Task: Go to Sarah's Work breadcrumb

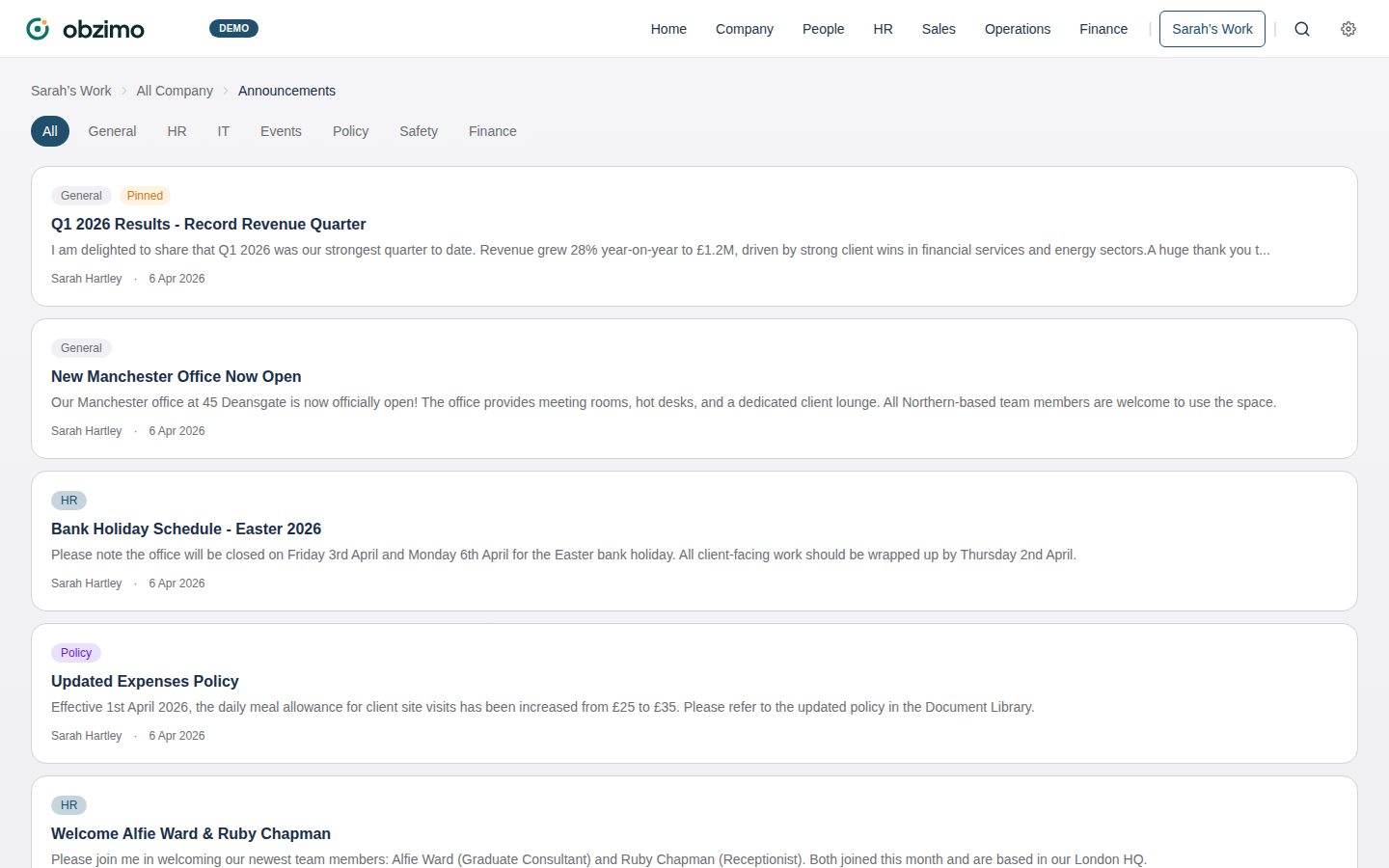Action: (x=71, y=91)
